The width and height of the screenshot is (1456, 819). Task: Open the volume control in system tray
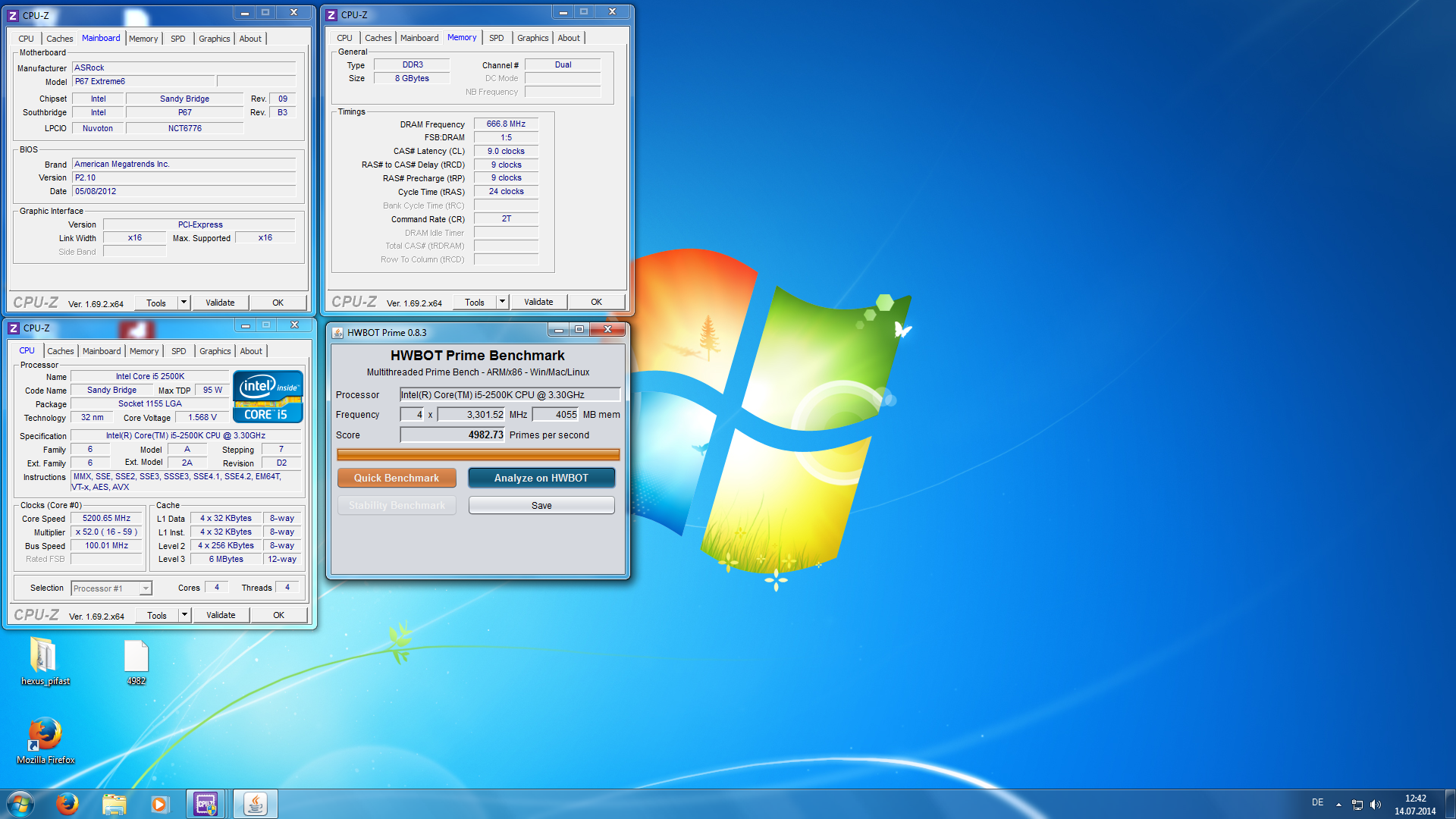(1376, 805)
